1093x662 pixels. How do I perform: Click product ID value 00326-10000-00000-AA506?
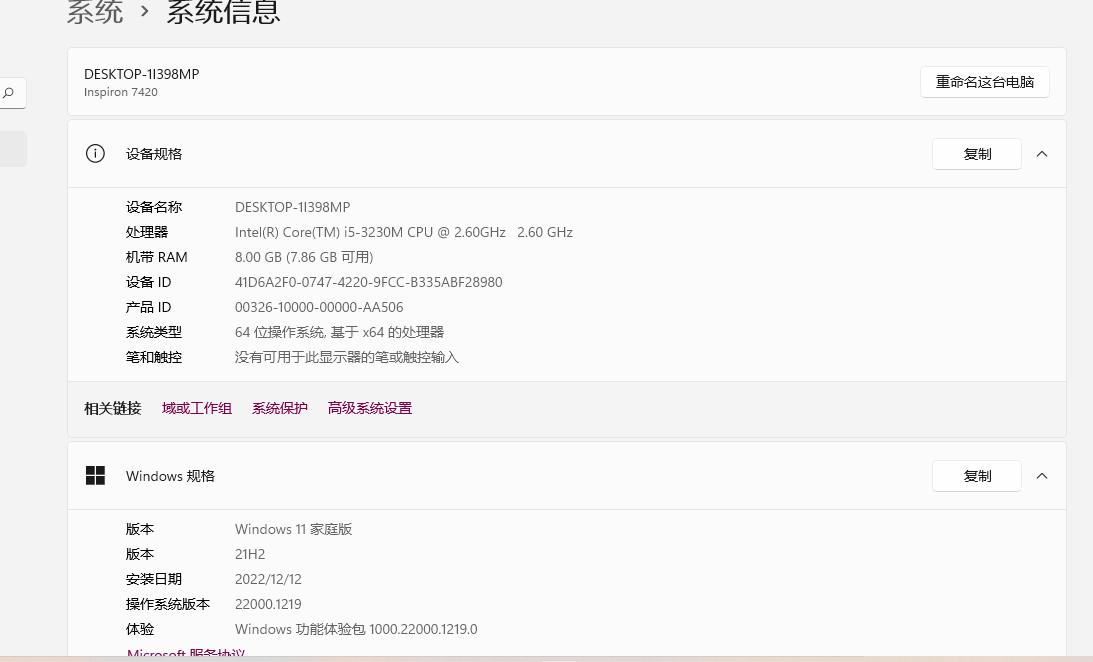[x=319, y=307]
